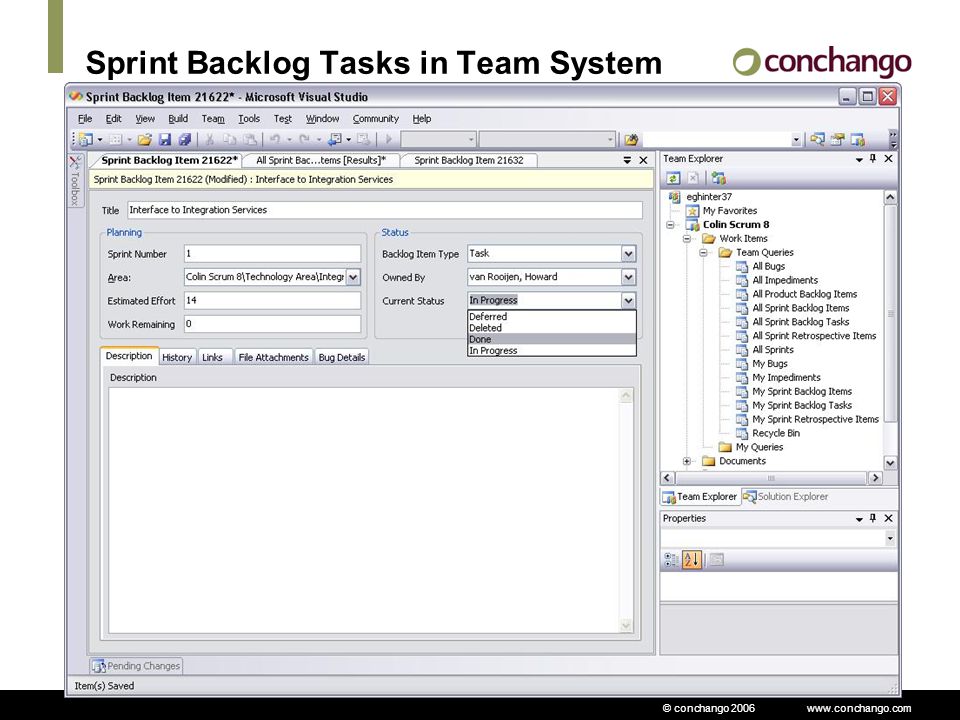Viewport: 960px width, 720px height.
Task: Open the Backlog Item Type dropdown
Action: [x=628, y=253]
